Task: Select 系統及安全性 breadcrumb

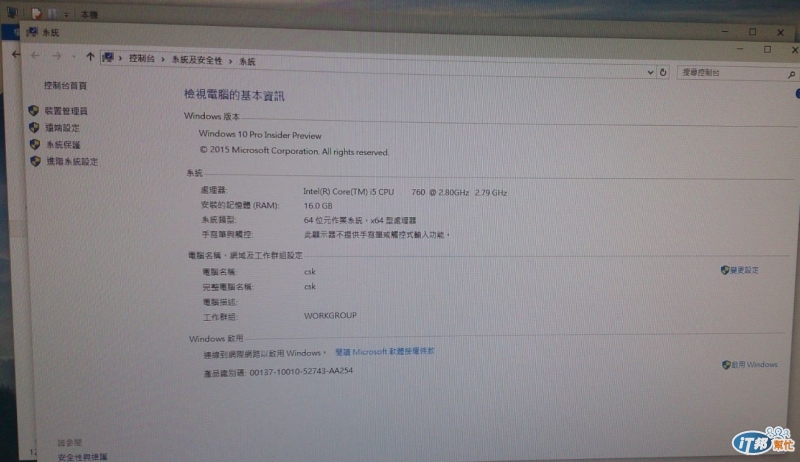Action: [x=197, y=60]
